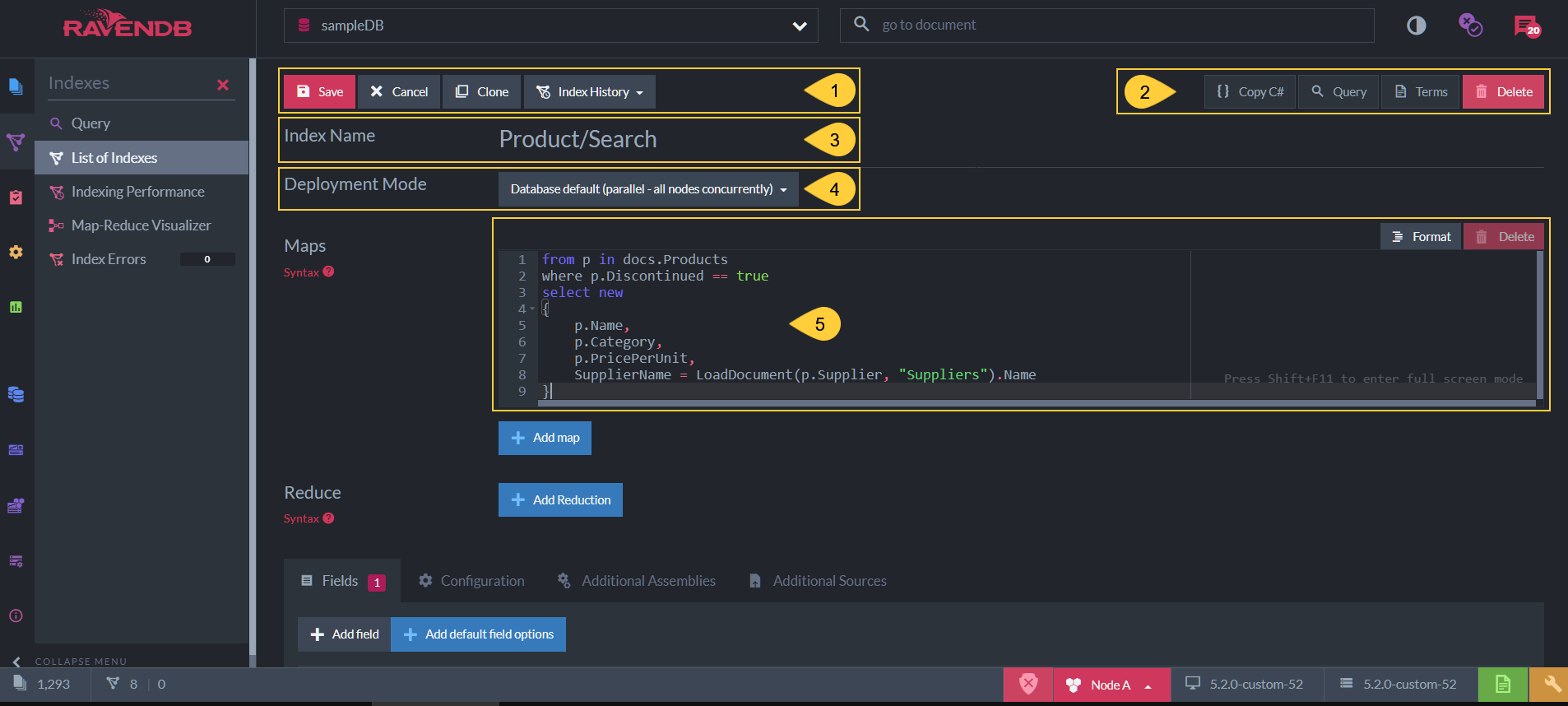Screen dimensions: 1568x706
Task: Delete the map via editor Delete
Action: pos(1505,236)
